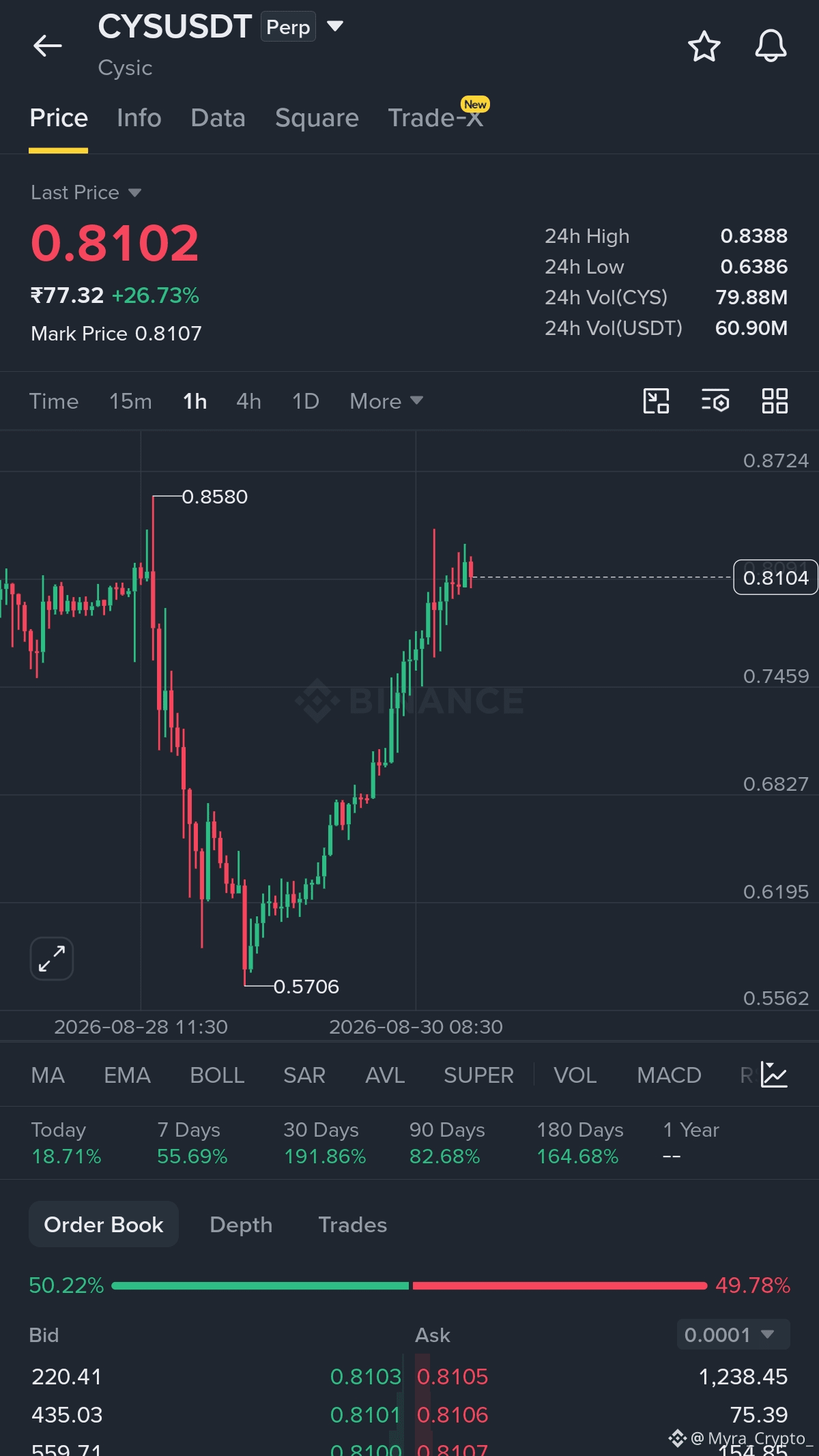This screenshot has height=1456, width=819.
Task: Expand the Perp contract selector arrow
Action: coord(334,27)
